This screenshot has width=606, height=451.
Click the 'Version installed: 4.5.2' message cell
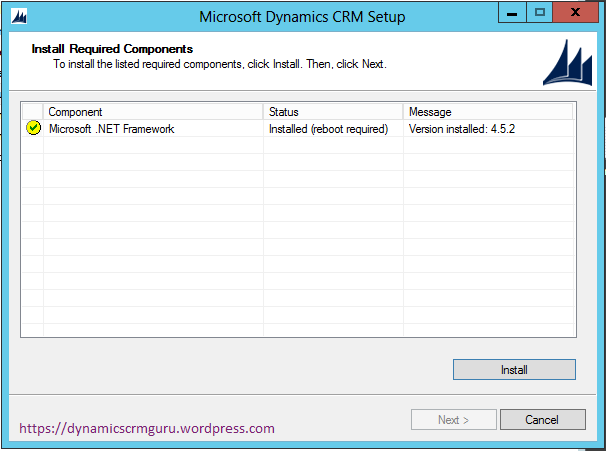click(x=459, y=129)
